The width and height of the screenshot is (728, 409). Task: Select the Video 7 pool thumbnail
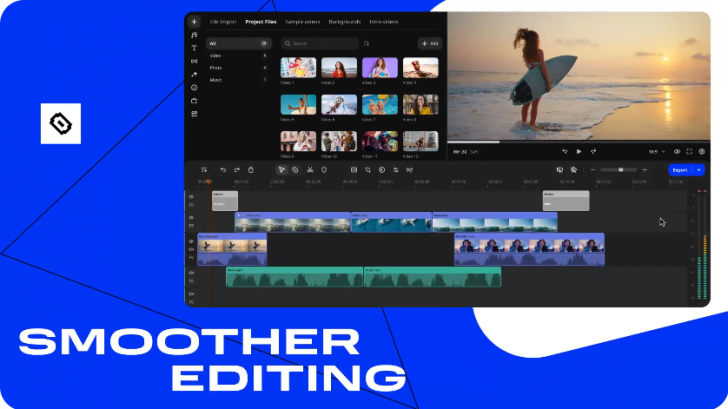tap(380, 104)
